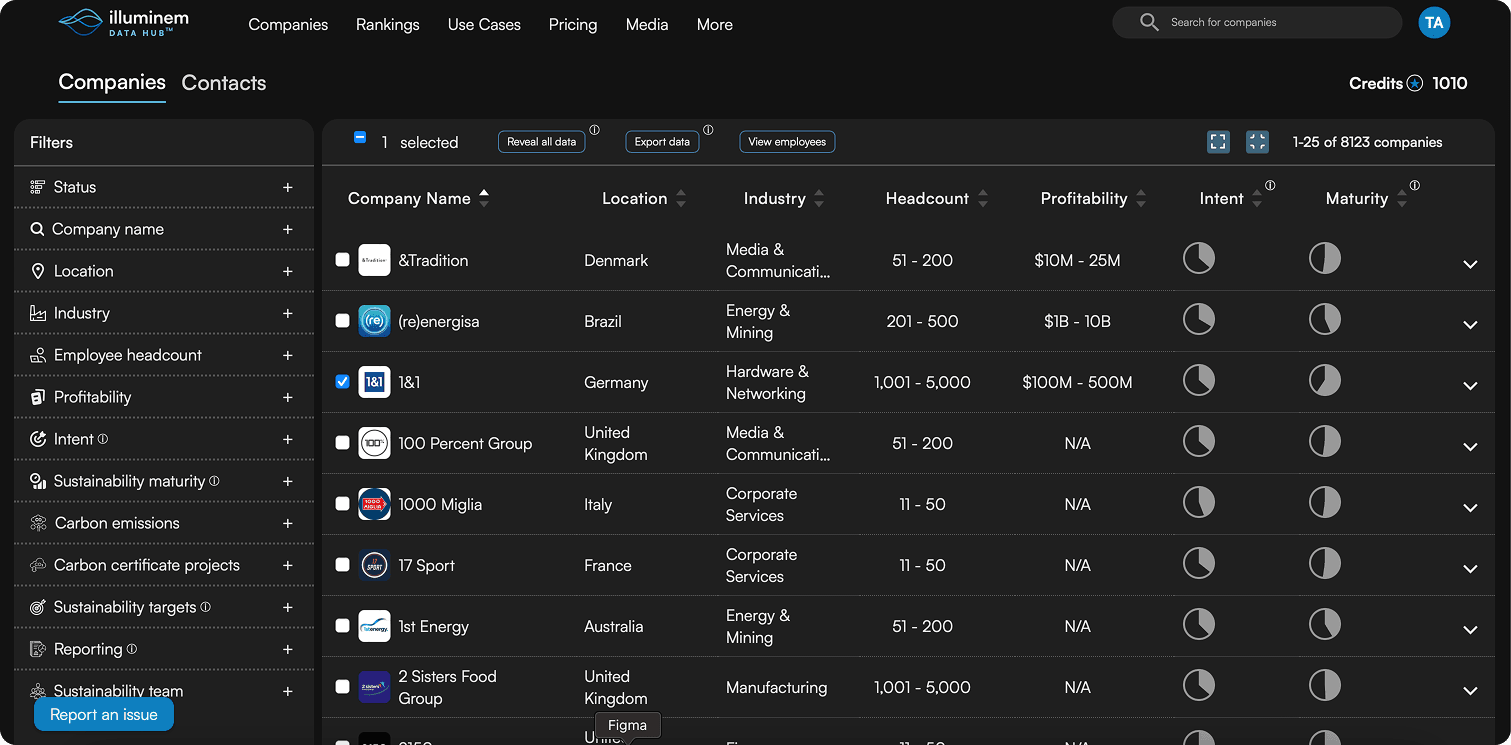Click info icon next to Export data
The width and height of the screenshot is (1511, 745).
click(708, 130)
